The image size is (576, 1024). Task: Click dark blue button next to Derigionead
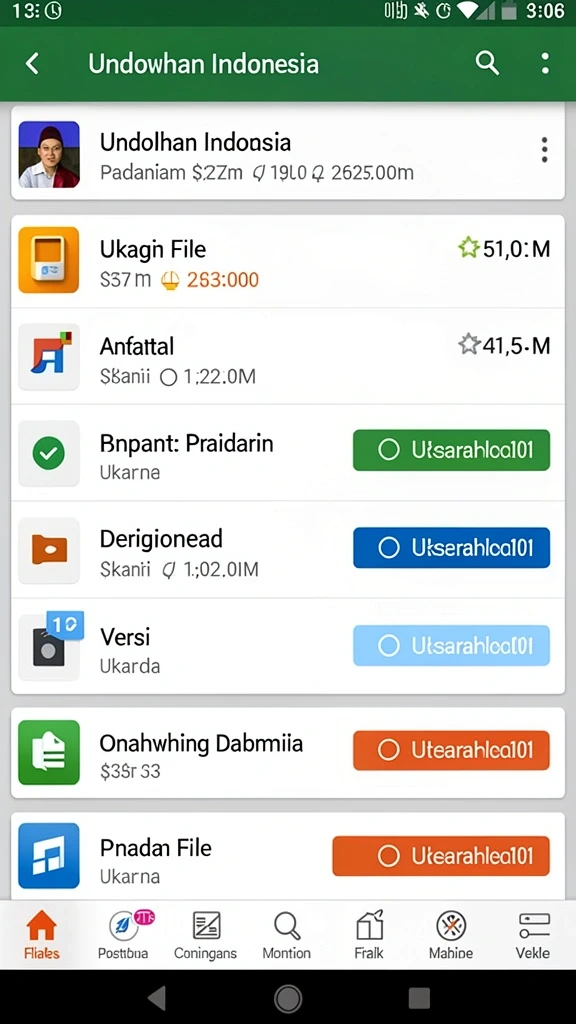(x=451, y=547)
